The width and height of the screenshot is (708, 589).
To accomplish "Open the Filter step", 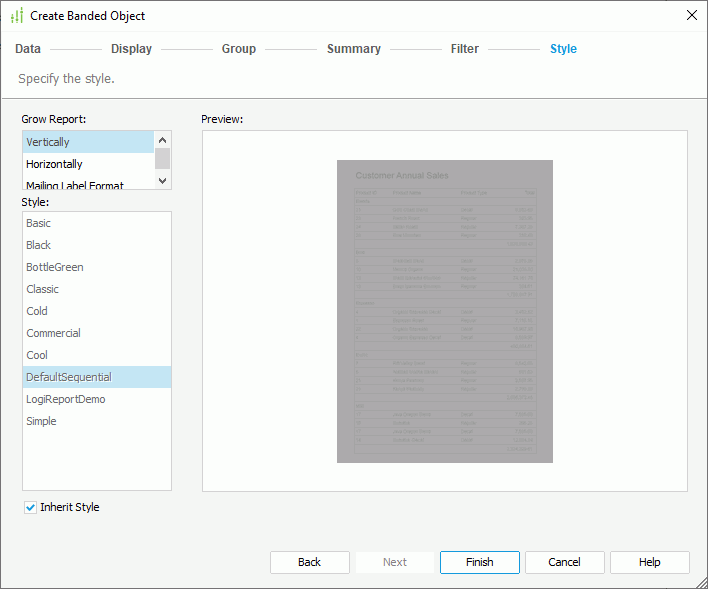I will pyautogui.click(x=464, y=49).
